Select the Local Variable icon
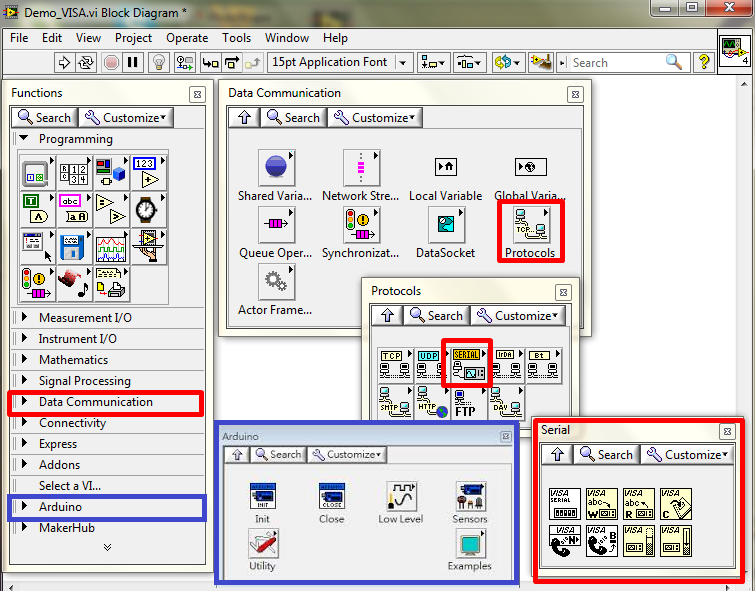The width and height of the screenshot is (755, 593). (446, 167)
